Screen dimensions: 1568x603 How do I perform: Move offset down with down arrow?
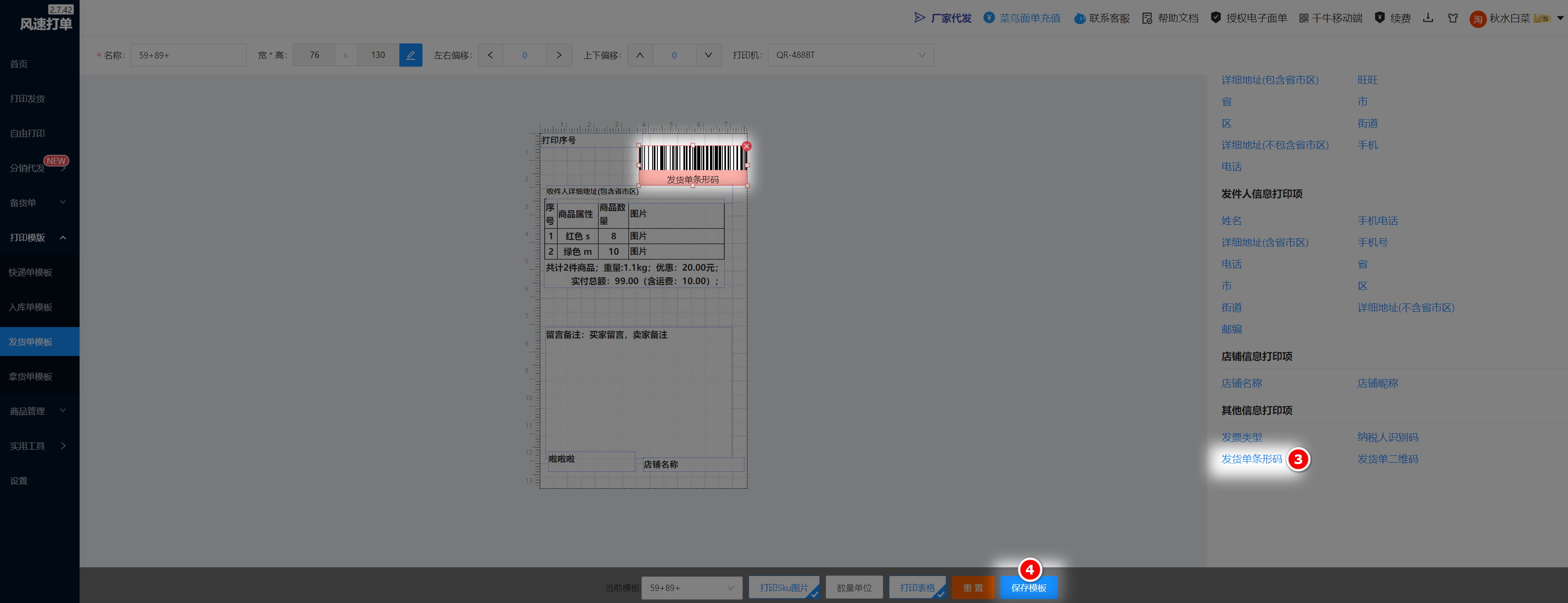[708, 55]
